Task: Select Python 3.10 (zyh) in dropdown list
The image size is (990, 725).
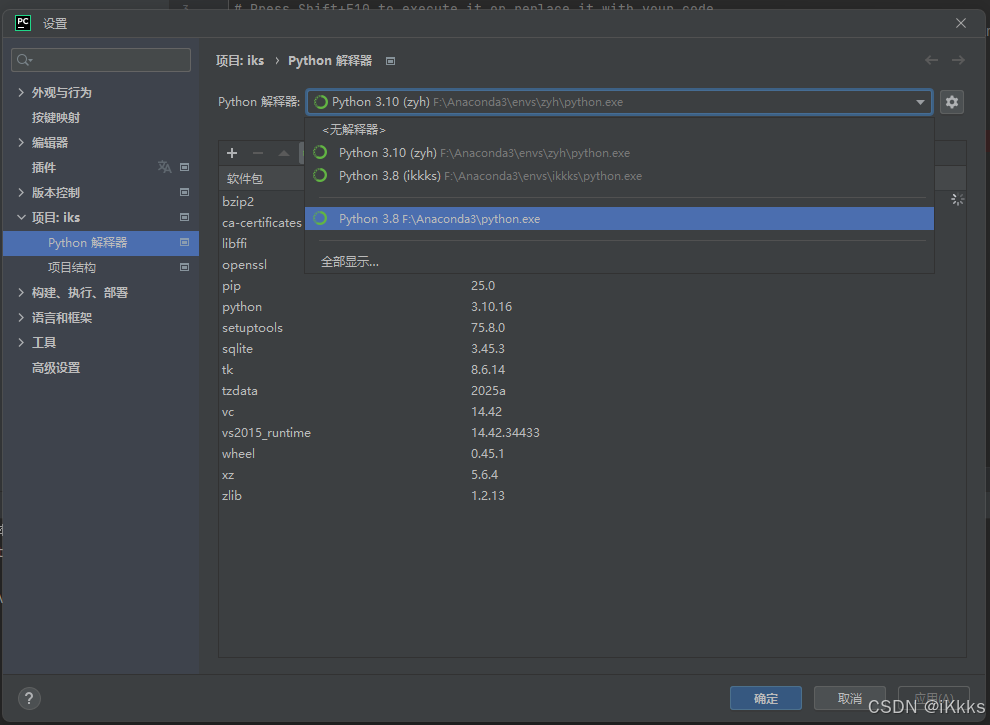Action: coord(619,153)
